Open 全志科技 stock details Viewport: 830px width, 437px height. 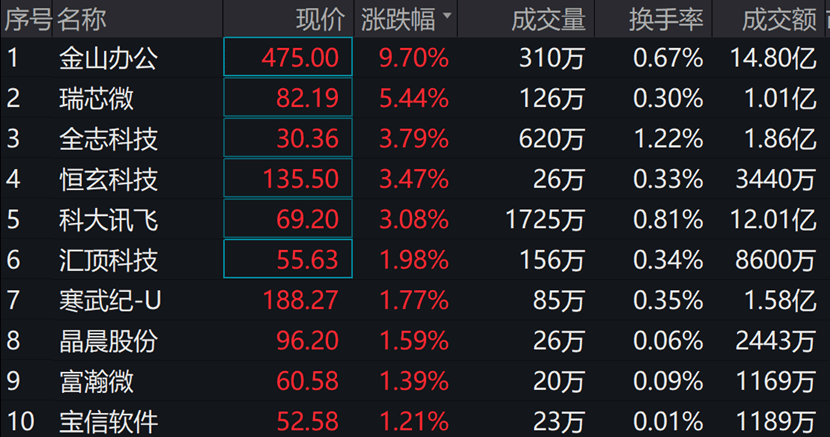pos(108,138)
